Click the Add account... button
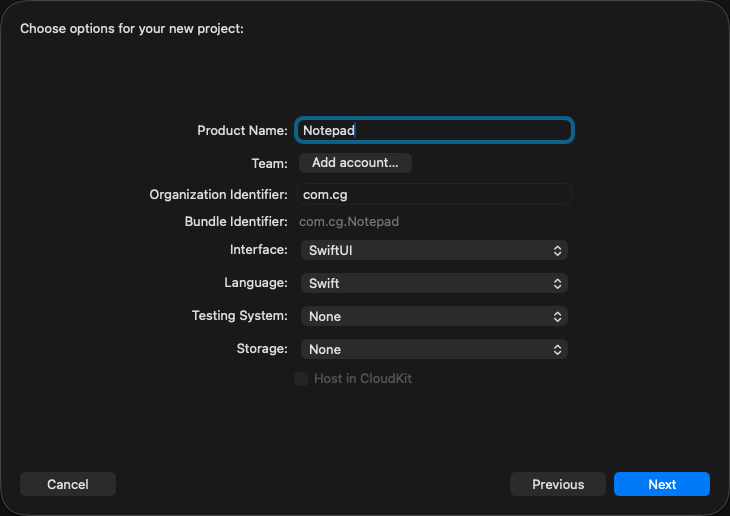 click(x=355, y=162)
